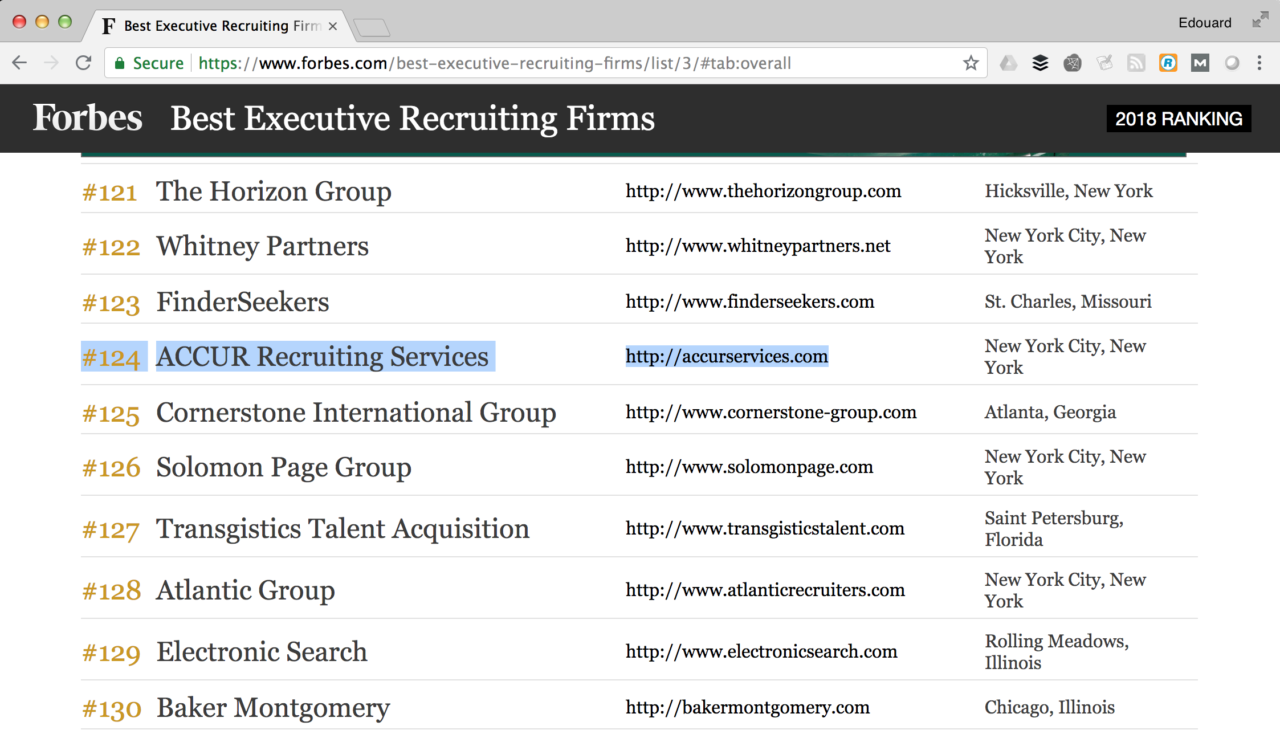Click the St. Charles, Missouri location
Image resolution: width=1280 pixels, height=734 pixels.
coord(1068,302)
